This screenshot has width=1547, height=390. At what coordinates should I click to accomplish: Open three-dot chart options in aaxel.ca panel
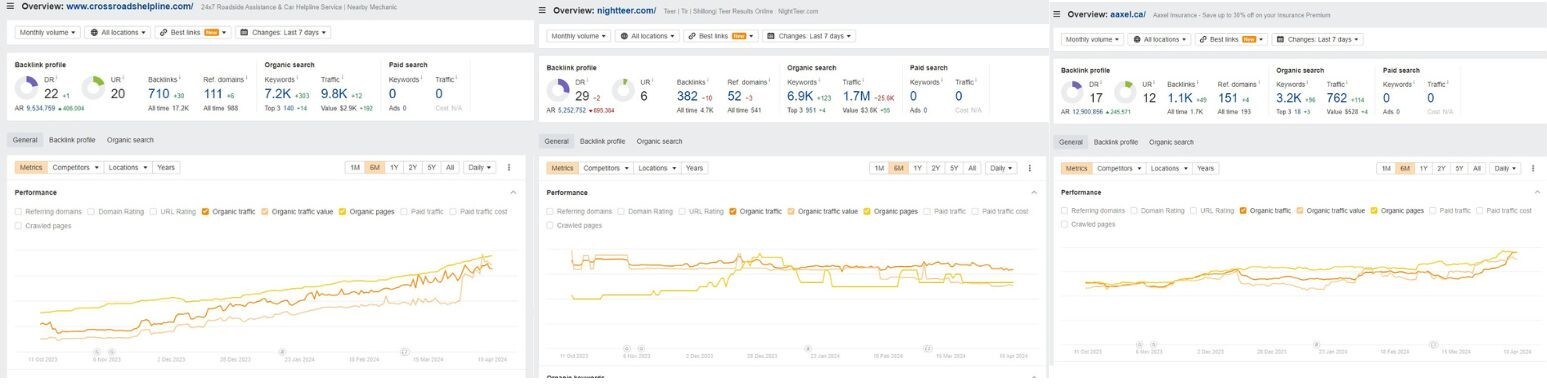(1535, 168)
